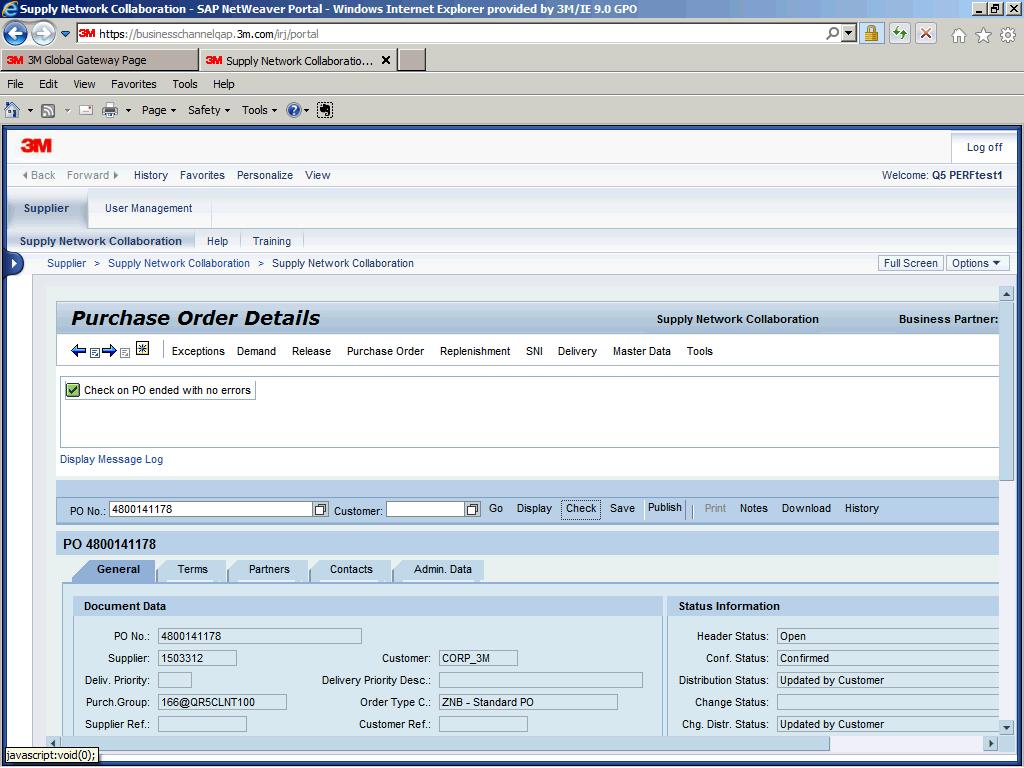Open the print options dropdown arrow
1024x768 pixels.
point(128,110)
